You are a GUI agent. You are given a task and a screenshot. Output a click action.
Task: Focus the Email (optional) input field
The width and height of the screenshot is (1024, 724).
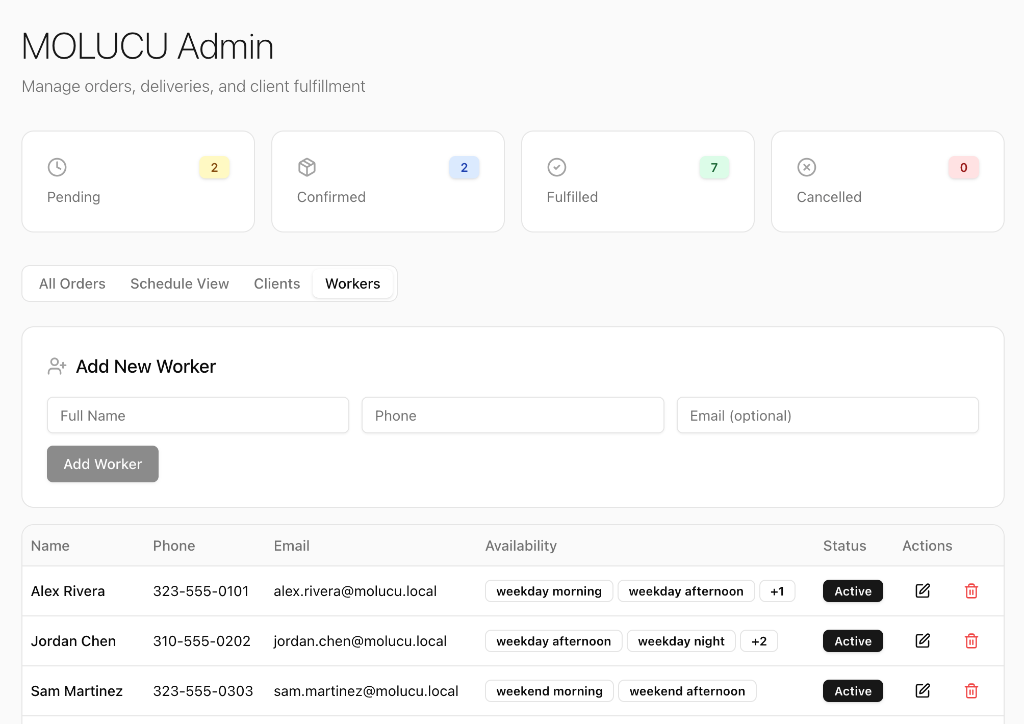827,415
